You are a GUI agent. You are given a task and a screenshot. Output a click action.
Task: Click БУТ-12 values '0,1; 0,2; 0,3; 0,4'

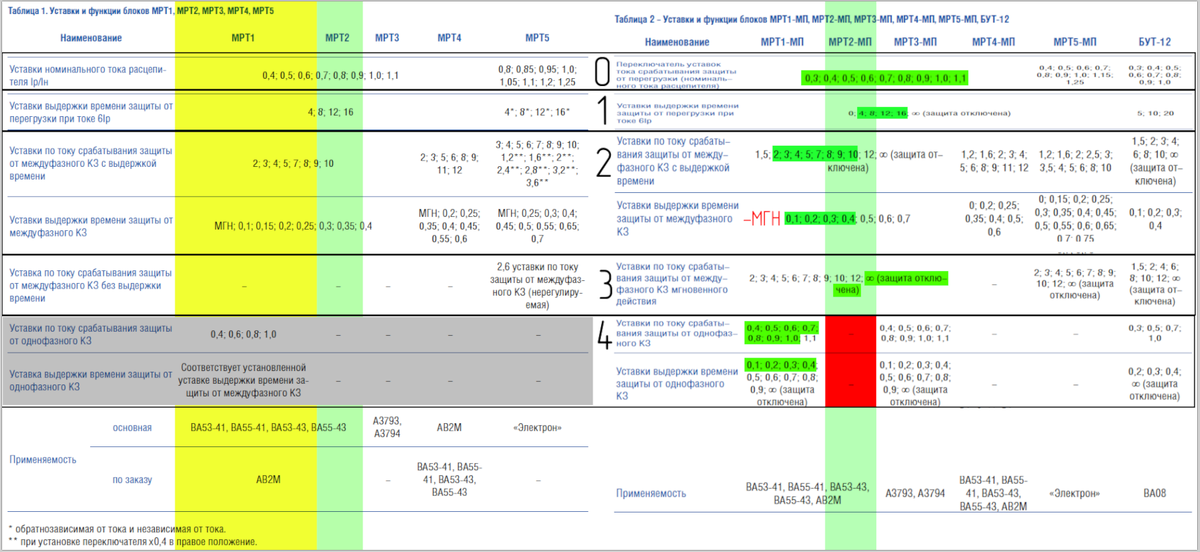pos(1156,218)
